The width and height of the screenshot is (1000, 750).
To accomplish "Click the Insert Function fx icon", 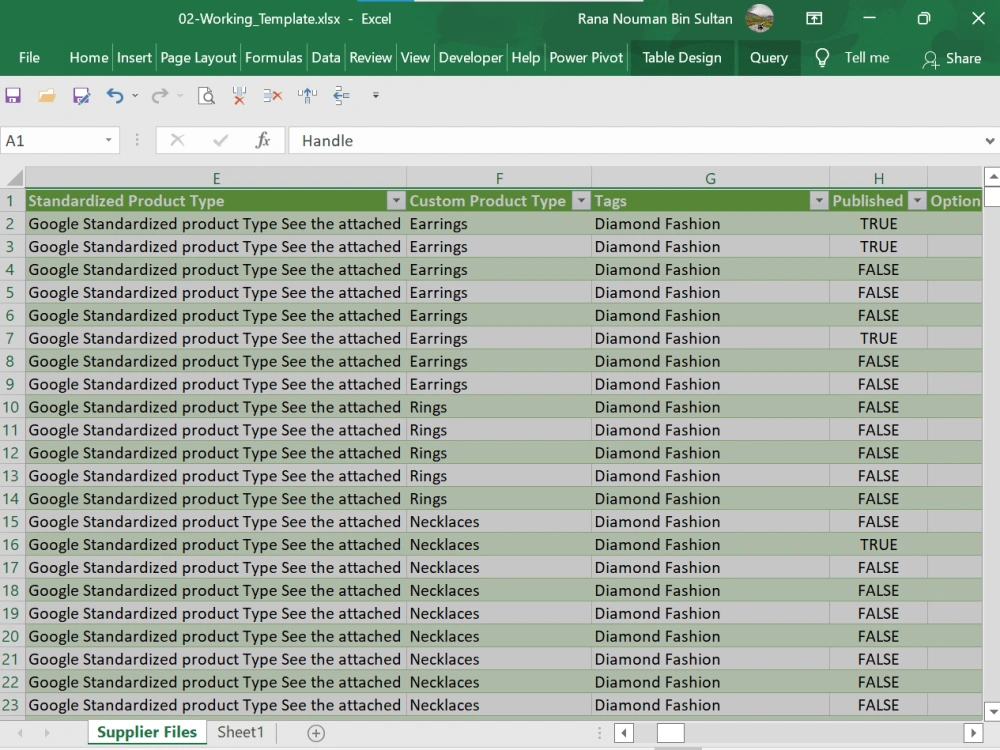I will coord(262,140).
